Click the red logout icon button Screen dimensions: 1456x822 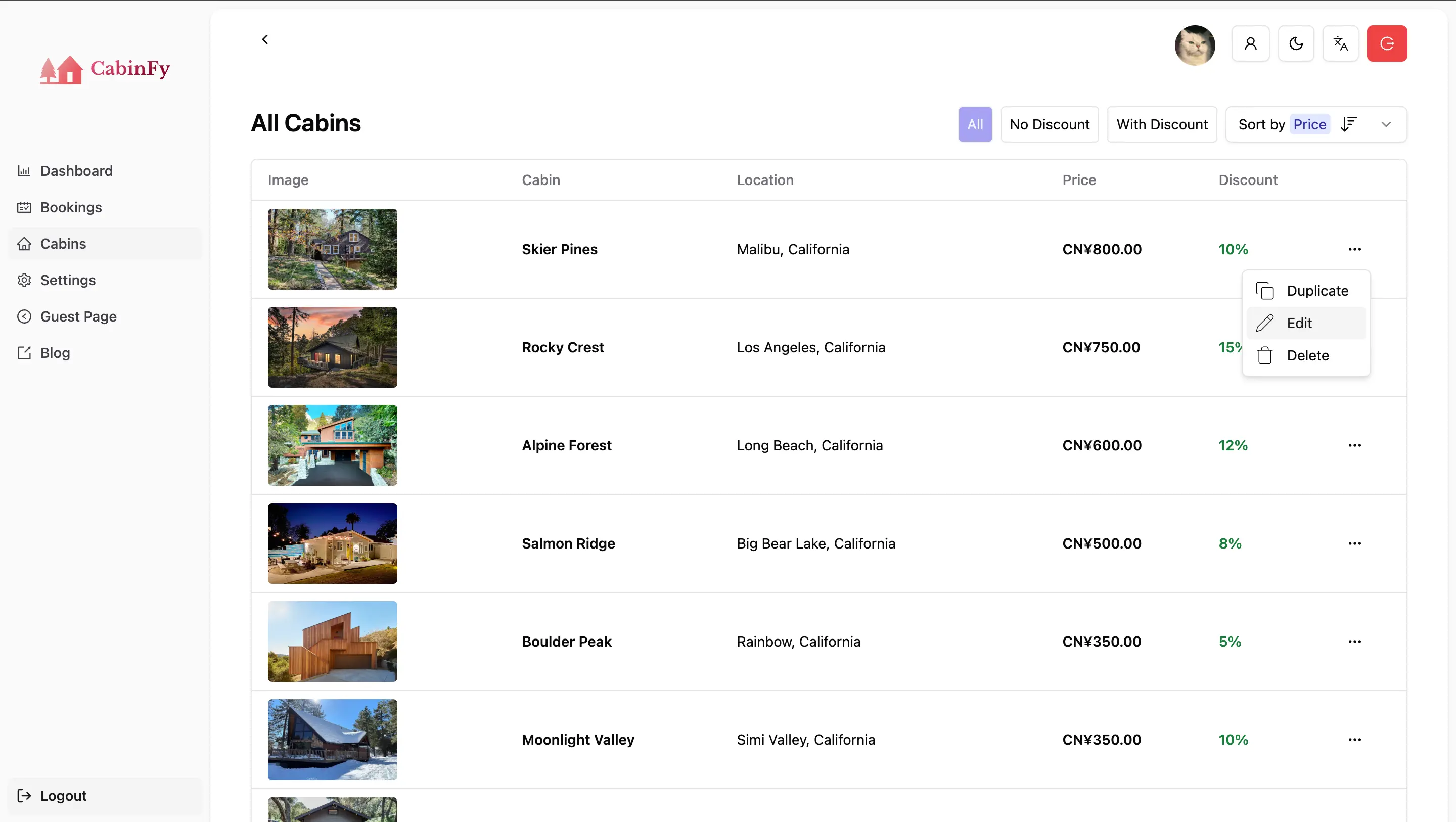1386,43
